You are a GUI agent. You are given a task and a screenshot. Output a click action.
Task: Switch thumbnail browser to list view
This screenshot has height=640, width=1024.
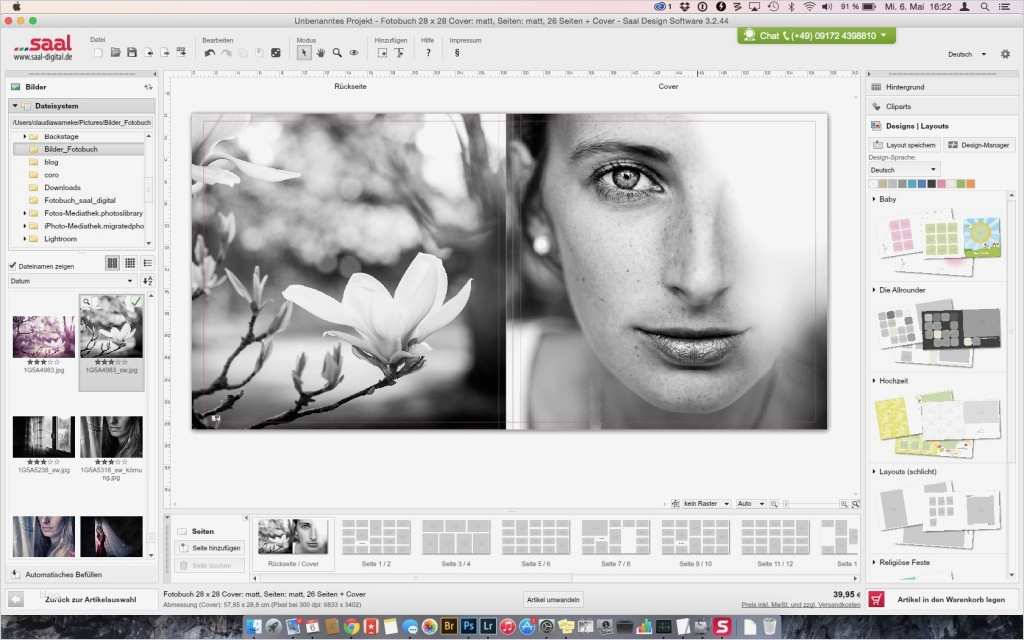click(148, 262)
